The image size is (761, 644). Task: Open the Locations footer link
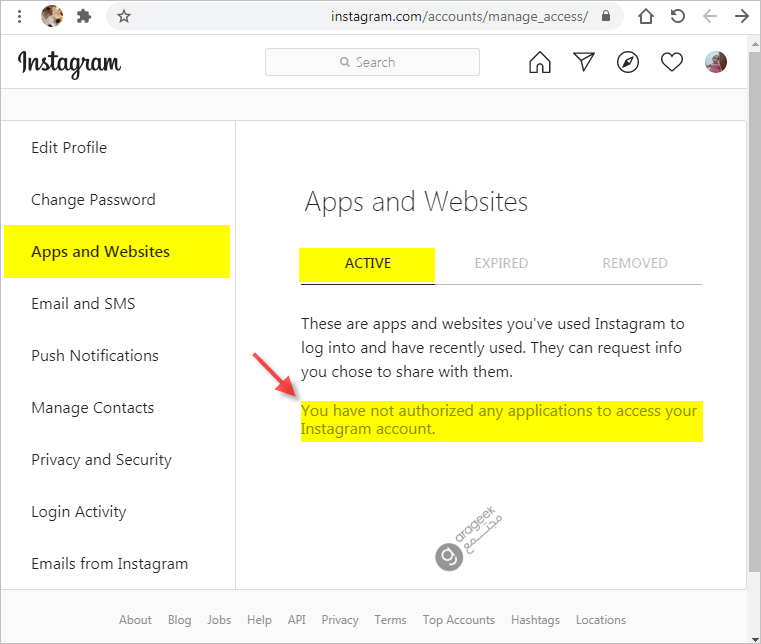point(601,620)
